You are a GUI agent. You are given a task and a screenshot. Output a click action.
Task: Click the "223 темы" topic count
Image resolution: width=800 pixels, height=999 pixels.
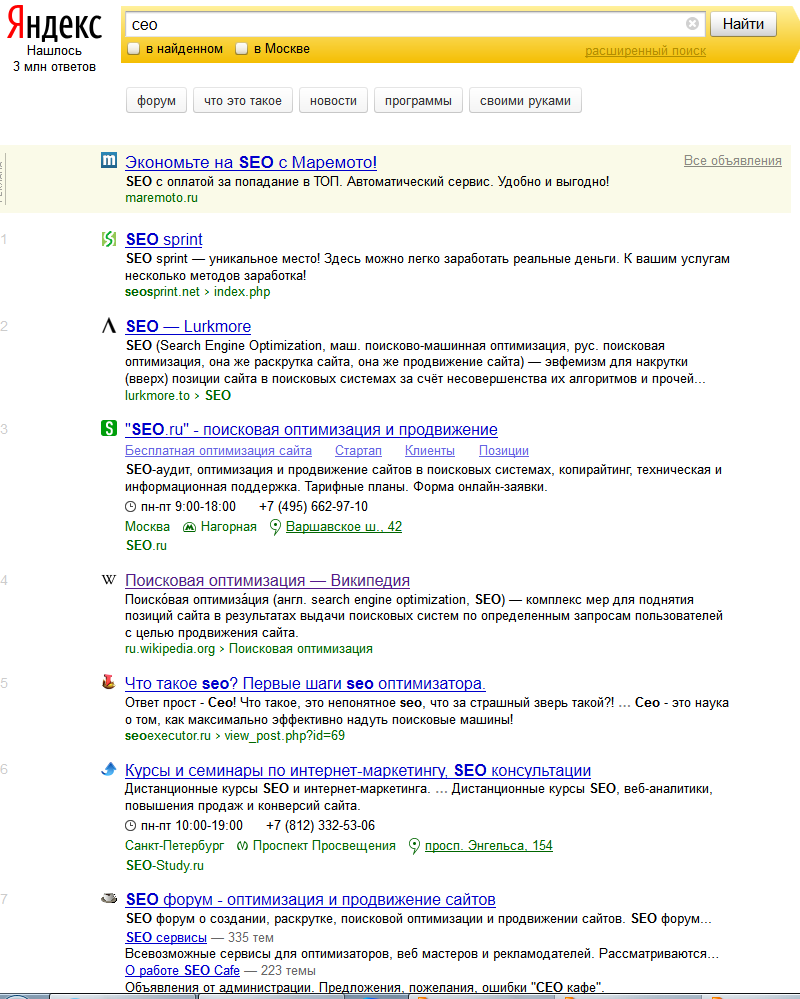point(289,971)
